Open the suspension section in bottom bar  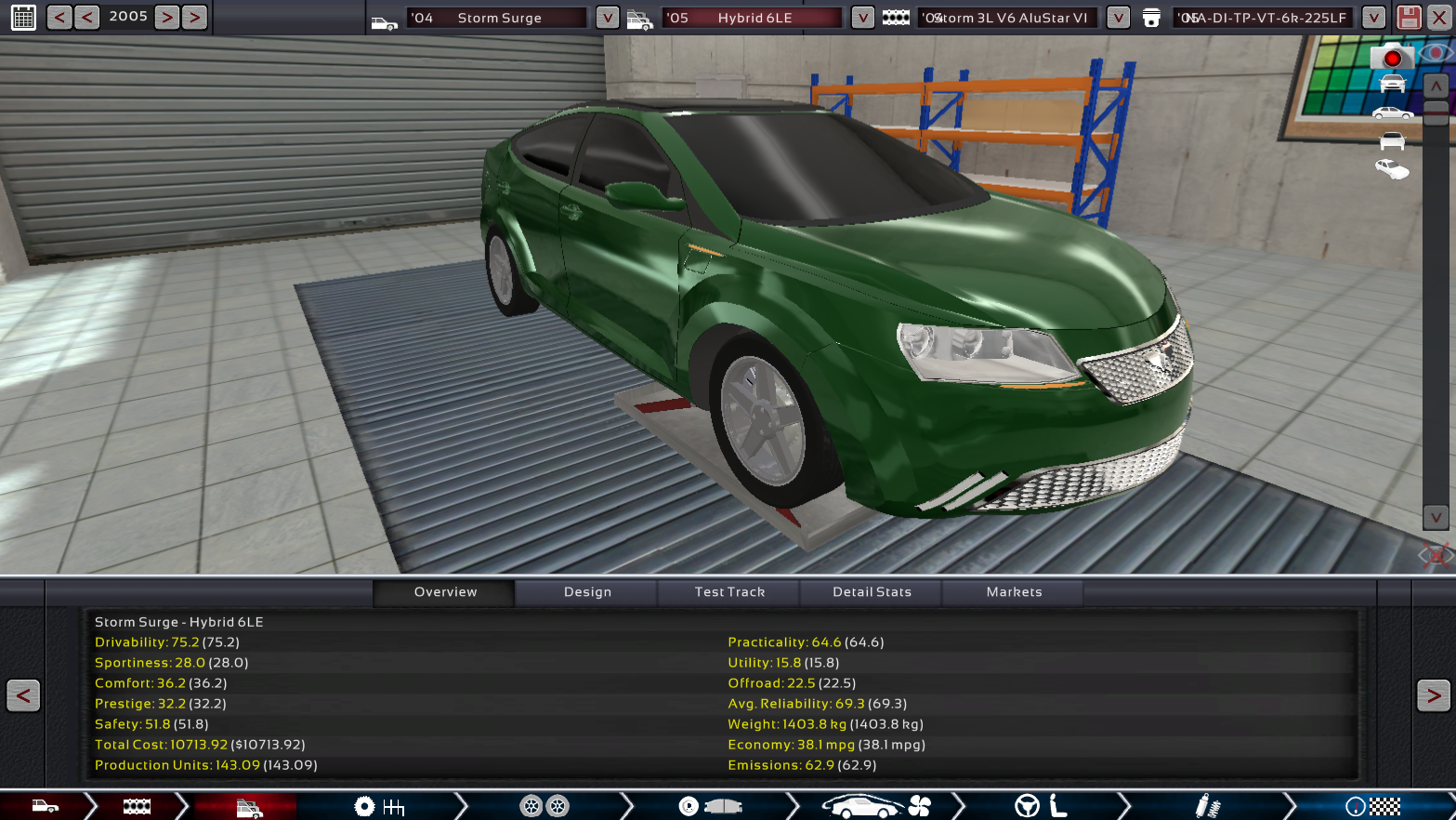point(1206,806)
